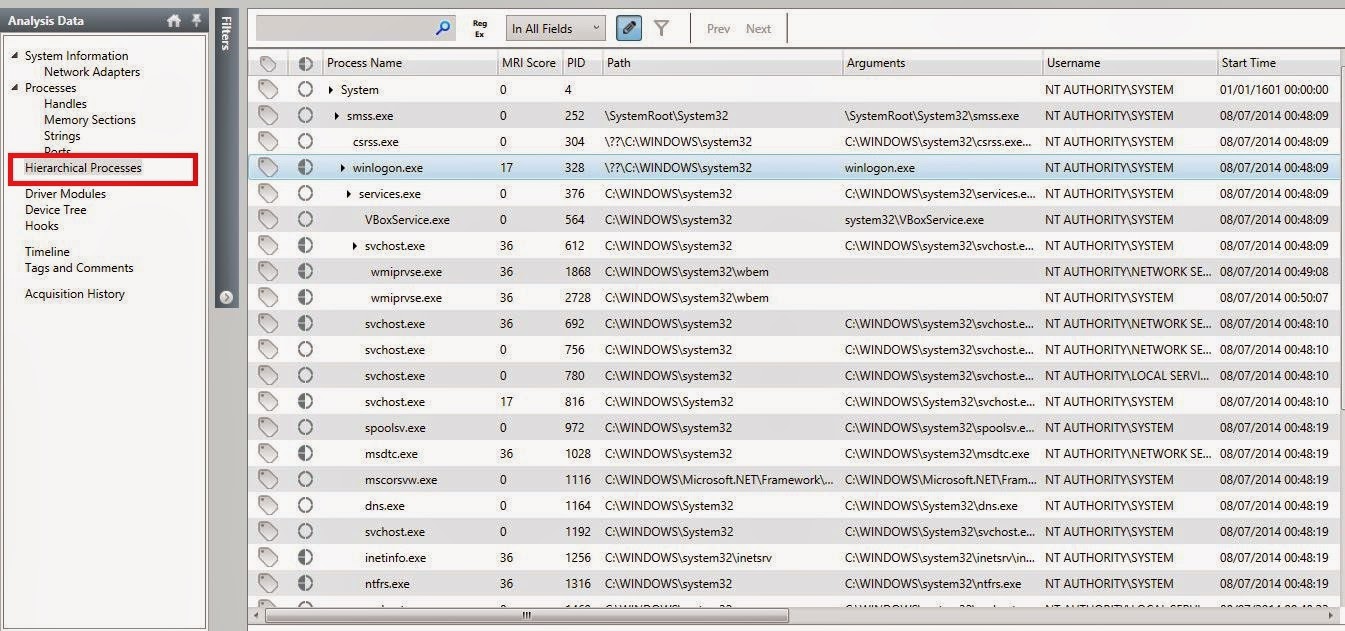Image resolution: width=1345 pixels, height=631 pixels.
Task: Click the tag icon on msdtc.exe row
Action: (x=267, y=454)
